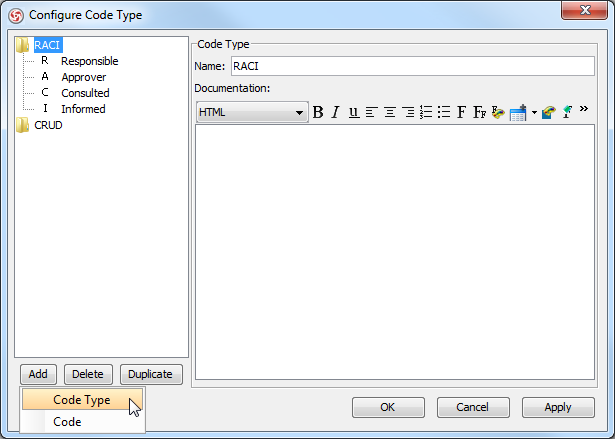
Task: Choose Code from Add menu
Action: 82,422
